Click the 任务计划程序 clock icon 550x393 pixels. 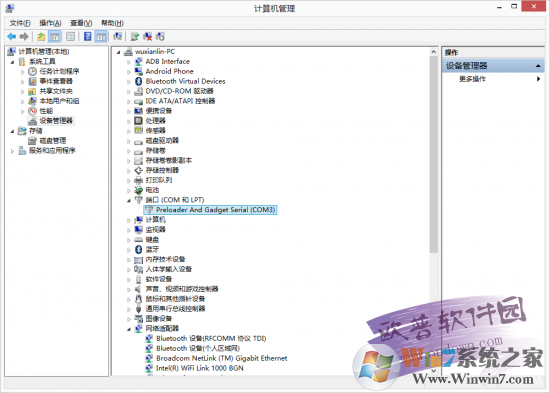(x=32, y=71)
